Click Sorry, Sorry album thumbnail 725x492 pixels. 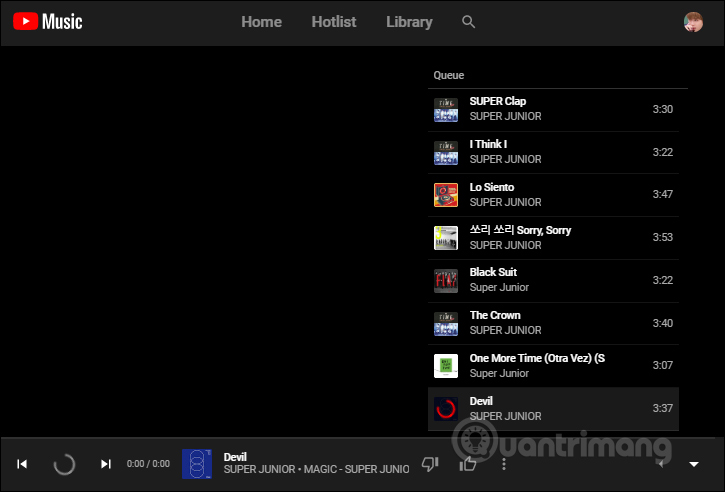click(446, 238)
